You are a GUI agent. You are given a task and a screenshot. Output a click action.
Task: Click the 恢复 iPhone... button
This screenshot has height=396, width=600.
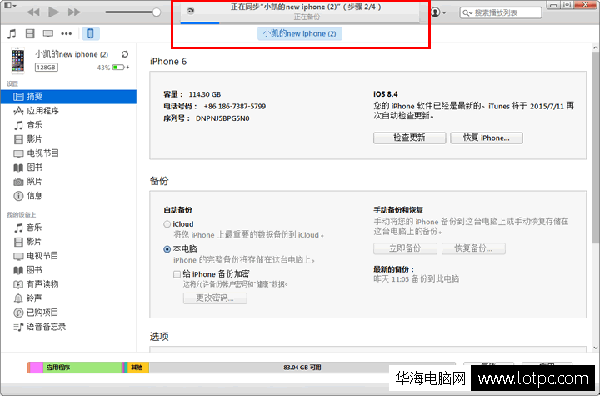coord(486,138)
